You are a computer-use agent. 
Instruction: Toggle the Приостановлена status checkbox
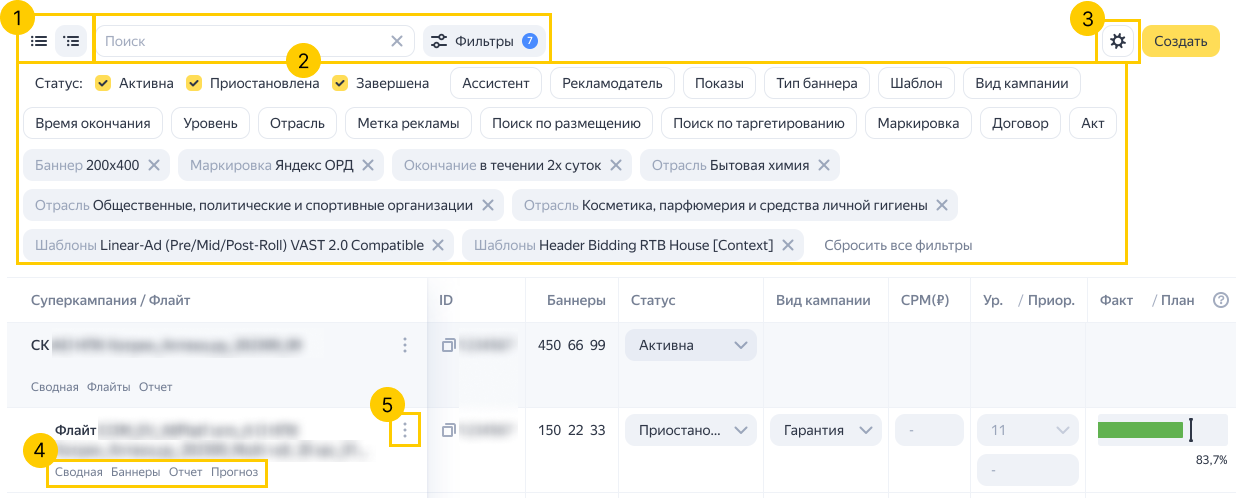point(194,83)
